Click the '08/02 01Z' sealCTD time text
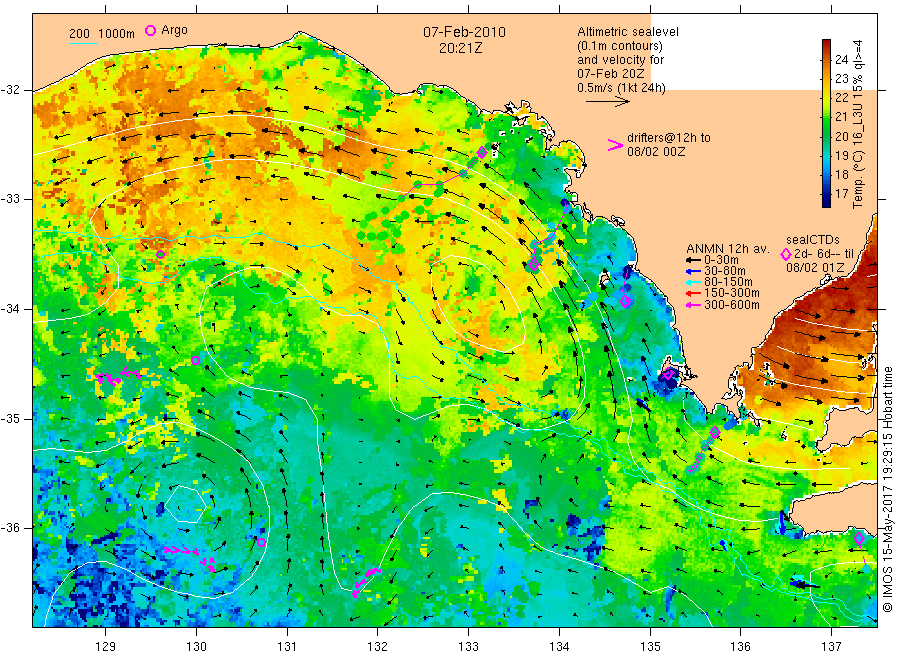The image size is (900, 660). (x=815, y=267)
